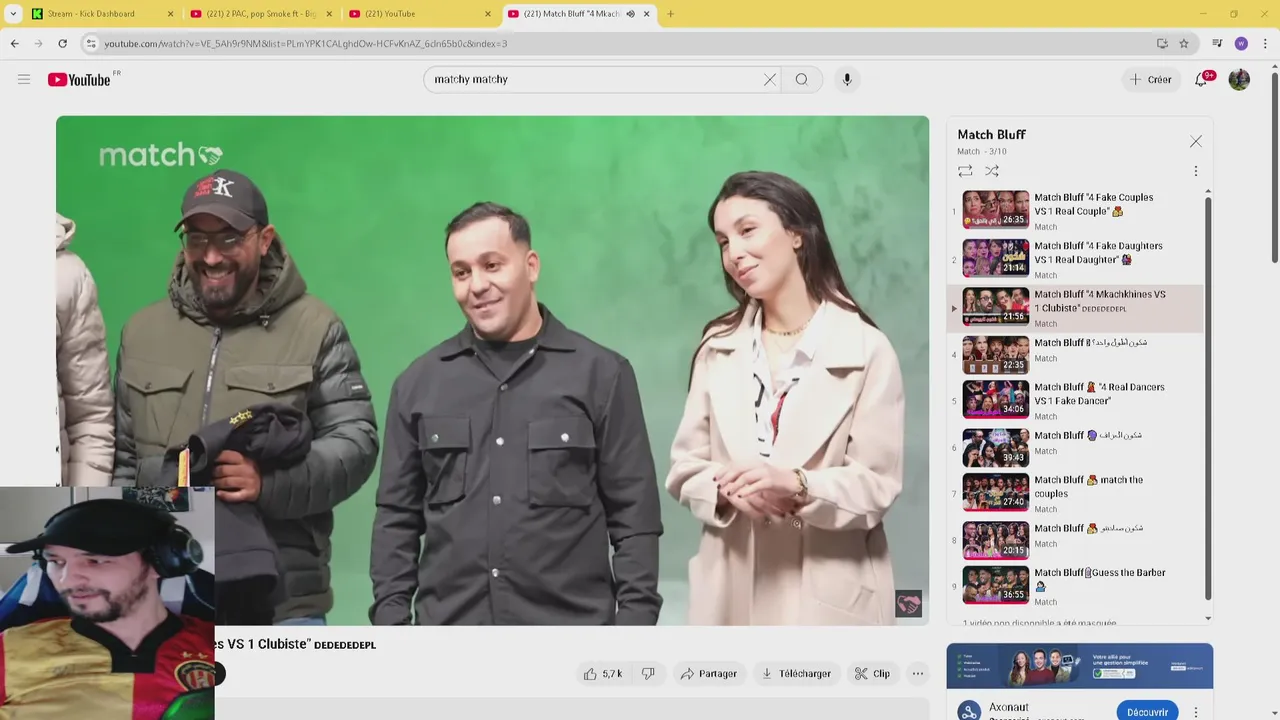The image size is (1280, 720).
Task: Open the tab search dropdown arrow
Action: pos(13,14)
